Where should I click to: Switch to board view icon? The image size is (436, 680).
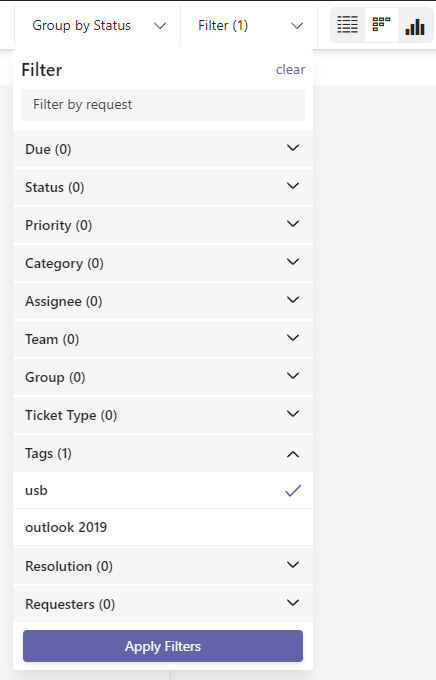tap(381, 25)
